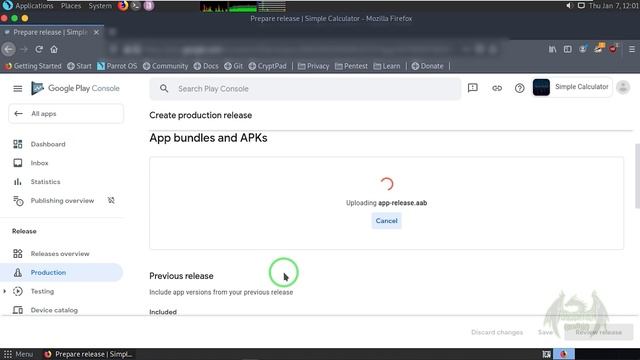This screenshot has width=640, height=360.
Task: Click the Google Play Console logo
Action: coord(75,88)
